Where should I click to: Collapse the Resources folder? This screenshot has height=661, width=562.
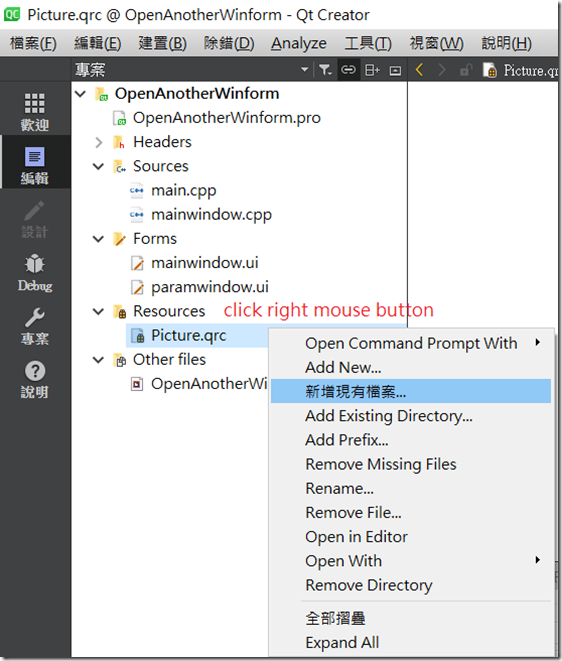point(99,312)
